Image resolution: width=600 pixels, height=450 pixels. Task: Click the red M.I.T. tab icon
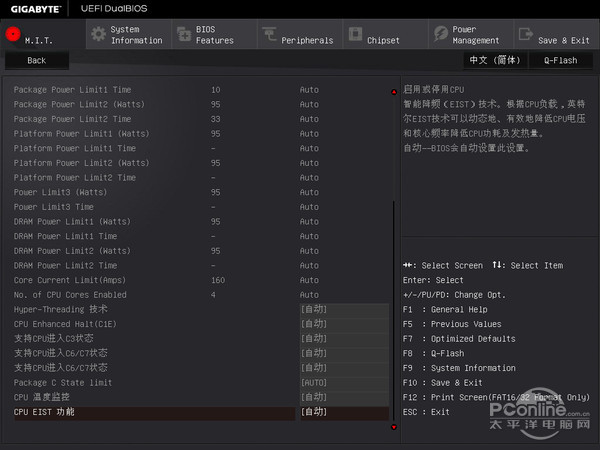[x=13, y=34]
